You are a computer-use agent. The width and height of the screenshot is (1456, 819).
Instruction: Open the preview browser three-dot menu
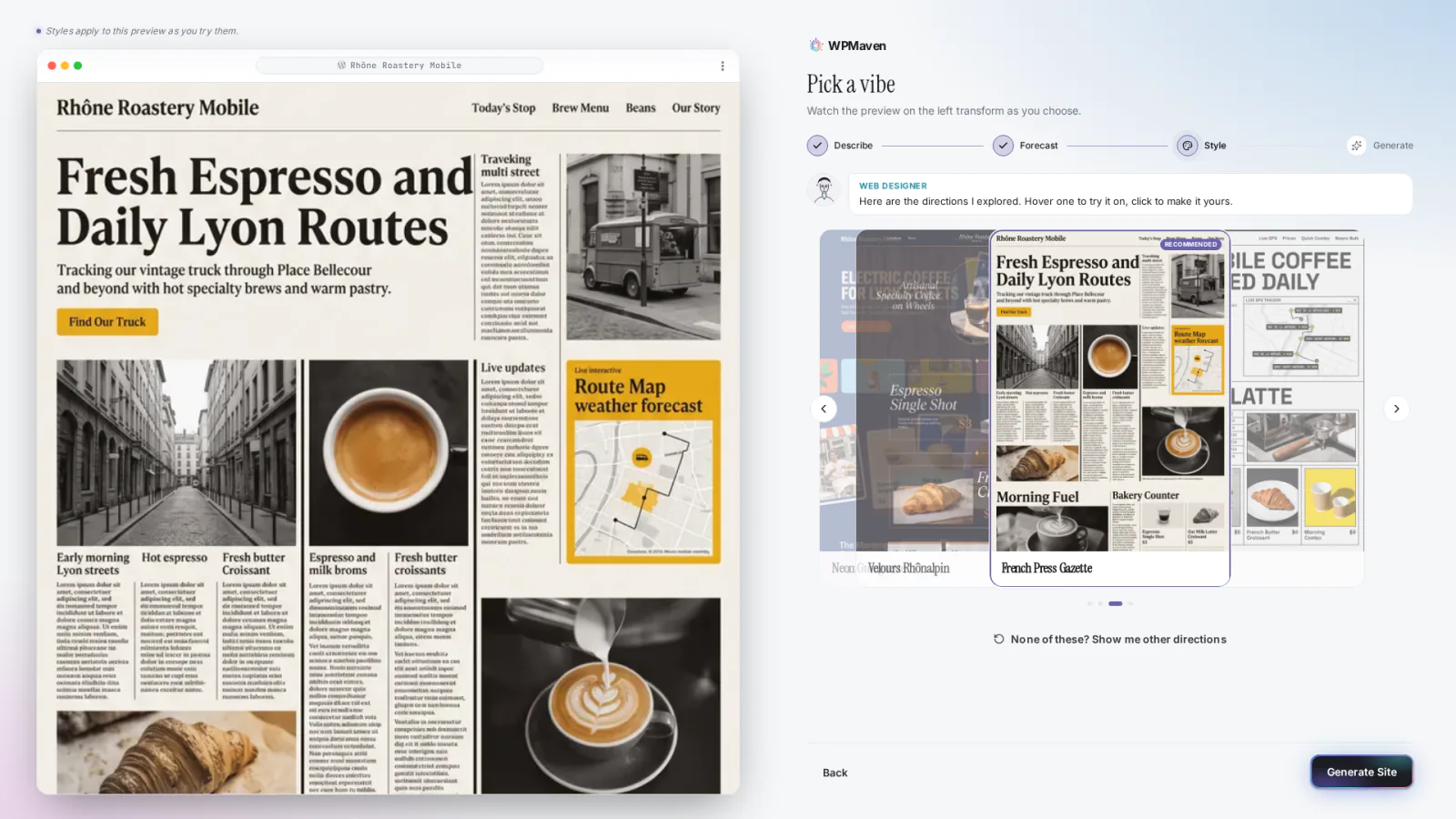(x=723, y=66)
